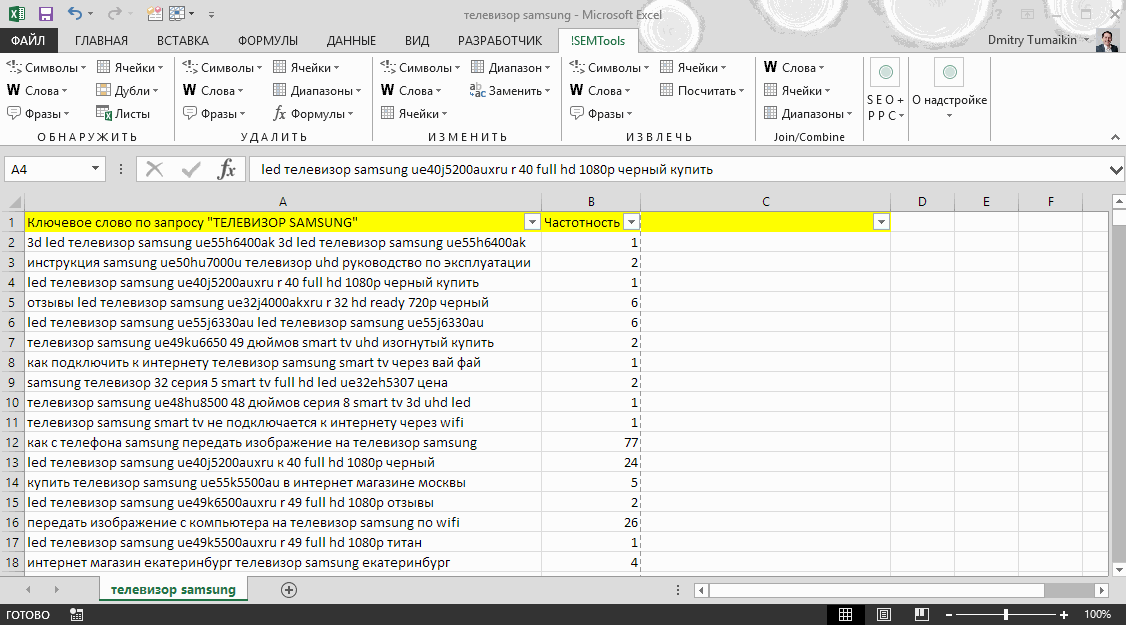This screenshot has width=1126, height=625.
Task: Open Слова menu in Join/Combine group
Action: click(x=794, y=68)
